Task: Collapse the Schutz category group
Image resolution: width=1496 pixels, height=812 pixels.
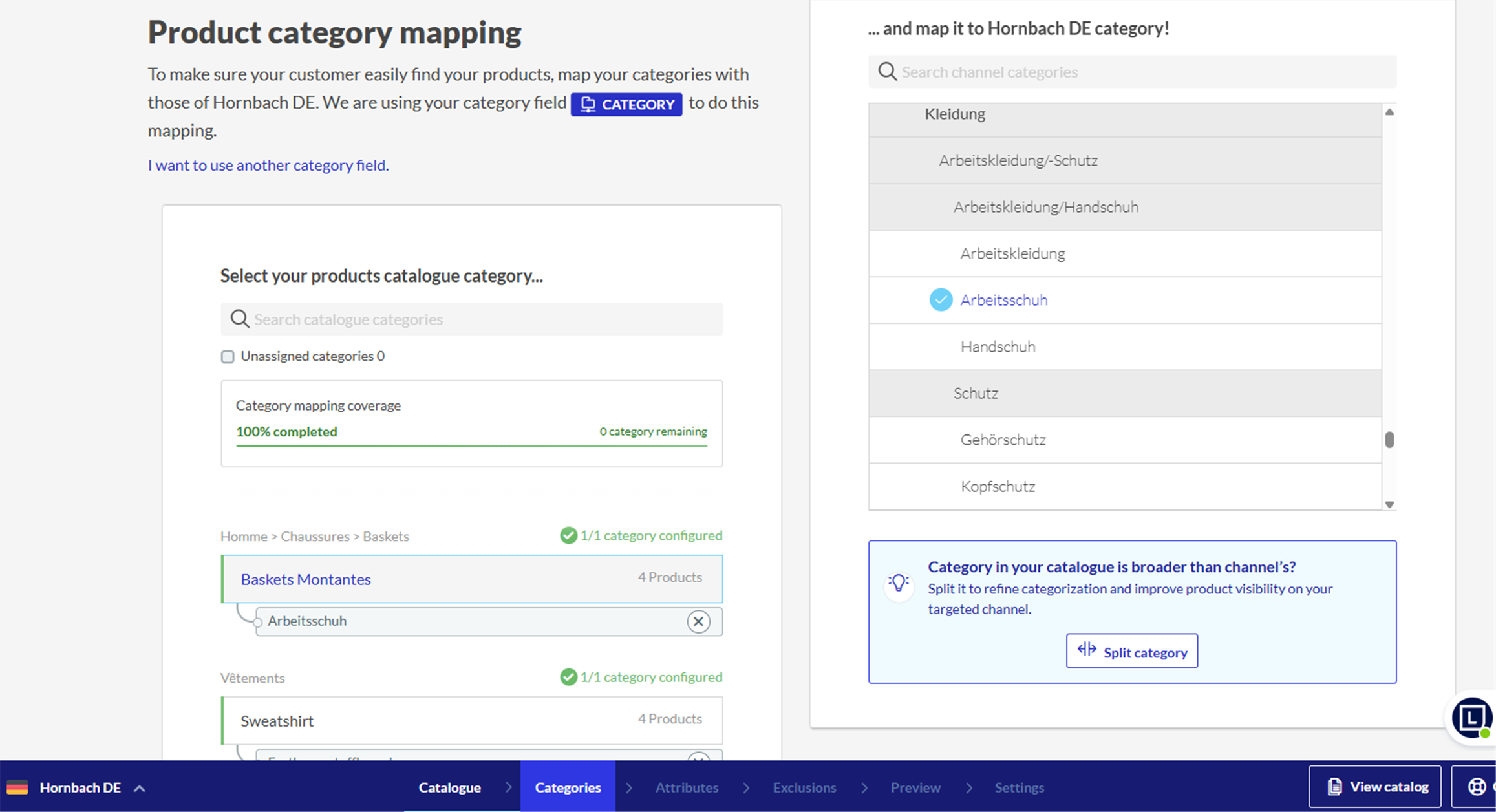Action: pos(975,393)
